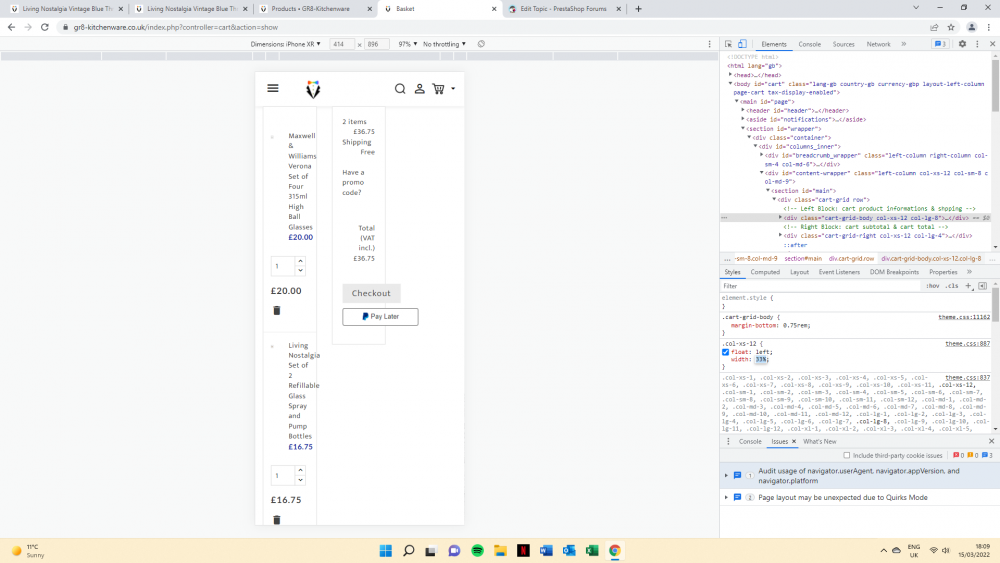The height and width of the screenshot is (563, 1000).
Task: Open the DOM Breakpoints tab
Action: [x=894, y=272]
